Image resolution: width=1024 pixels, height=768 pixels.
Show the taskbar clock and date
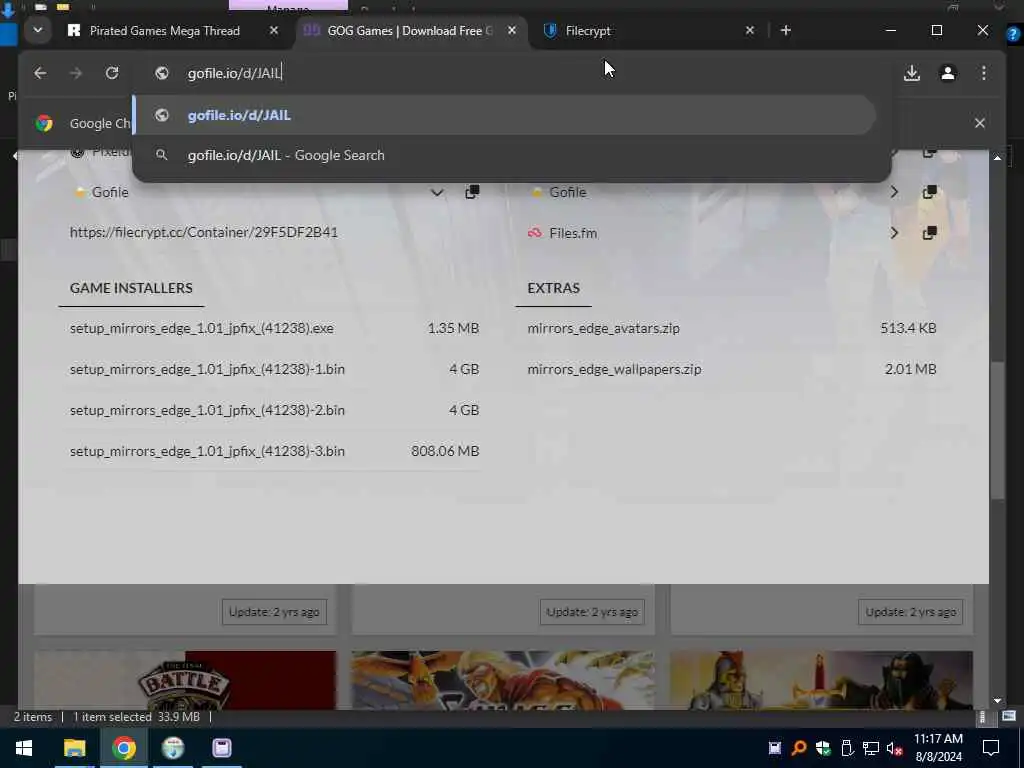coord(938,748)
